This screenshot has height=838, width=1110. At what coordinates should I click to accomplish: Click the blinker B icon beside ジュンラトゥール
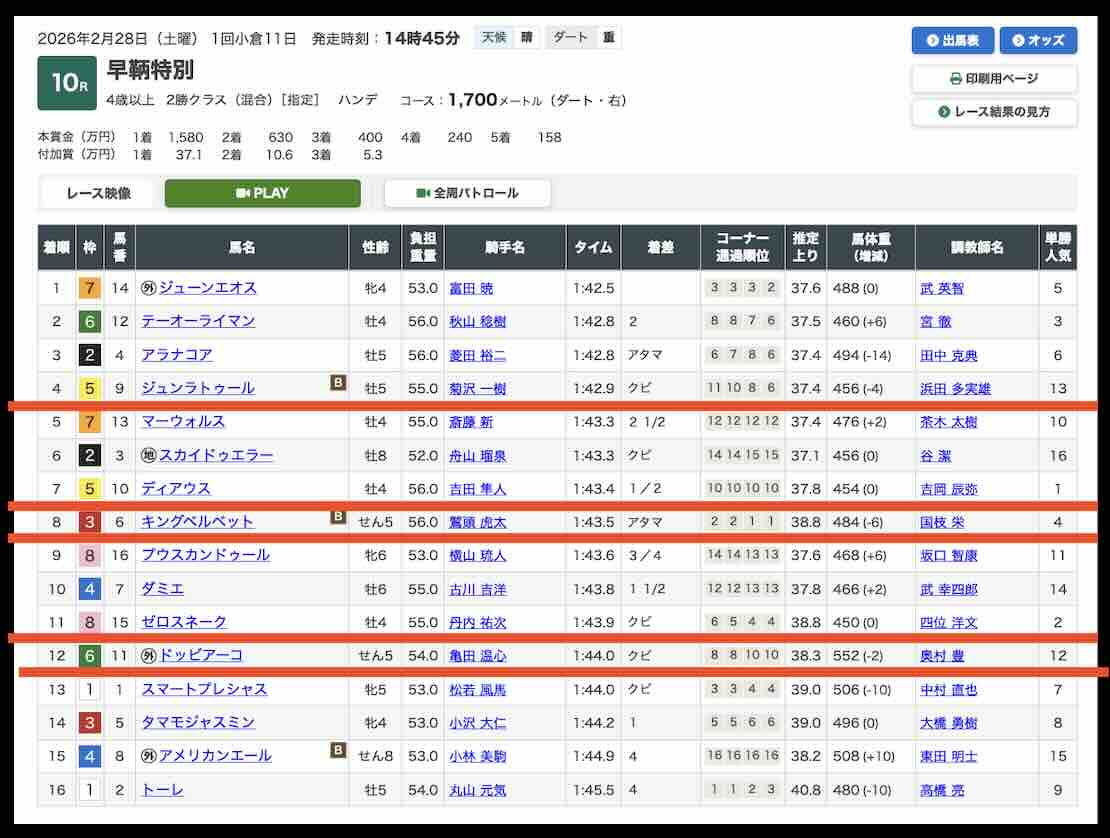tap(338, 382)
